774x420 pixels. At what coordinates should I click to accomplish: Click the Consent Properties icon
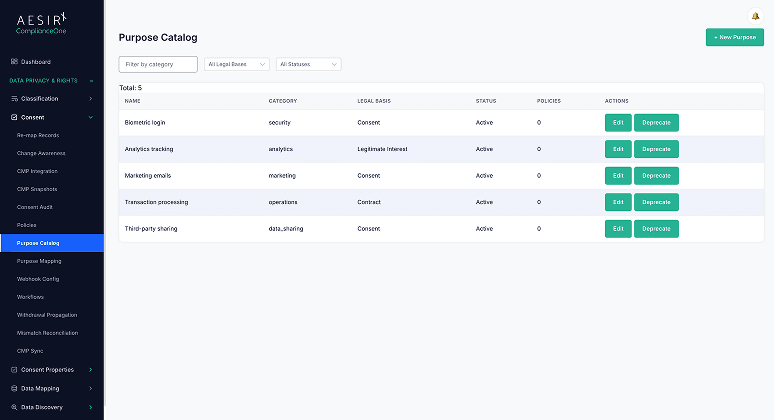[14, 370]
